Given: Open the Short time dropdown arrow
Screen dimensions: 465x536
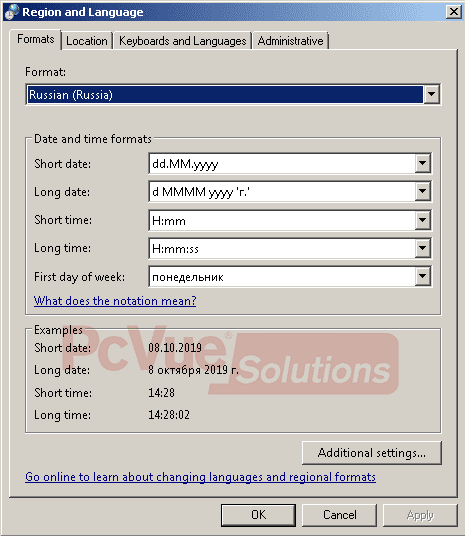Looking at the screenshot, I should pos(423,220).
